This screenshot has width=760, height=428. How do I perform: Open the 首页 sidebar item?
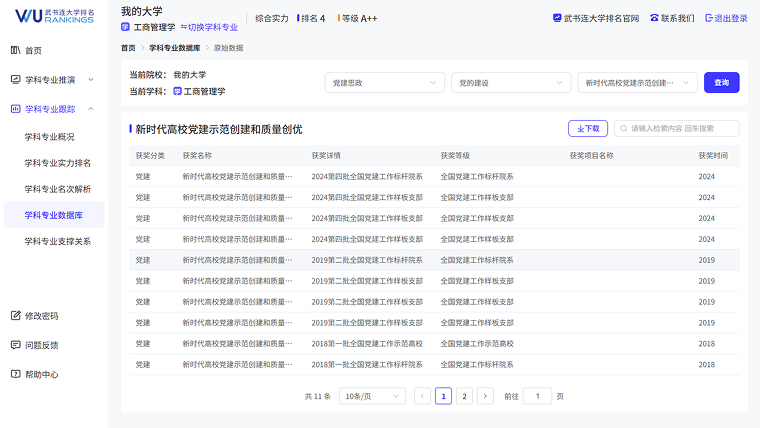(33, 50)
